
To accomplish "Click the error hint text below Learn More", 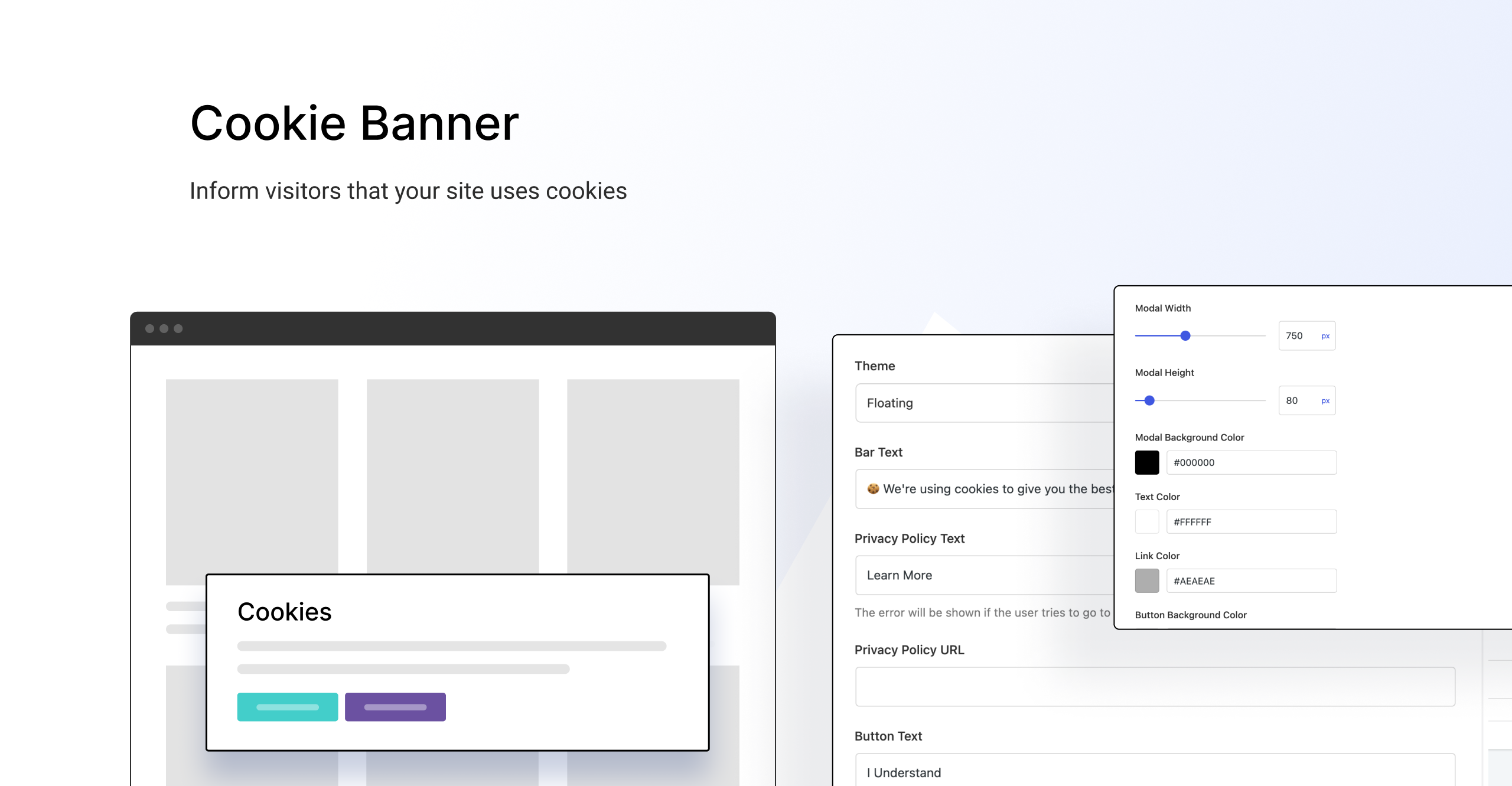I will point(983,613).
